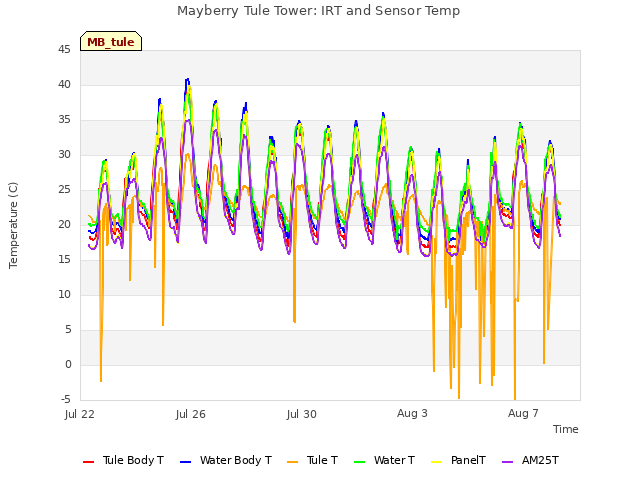
Task: Click the Temperature (C) axis label
Action: (13, 225)
